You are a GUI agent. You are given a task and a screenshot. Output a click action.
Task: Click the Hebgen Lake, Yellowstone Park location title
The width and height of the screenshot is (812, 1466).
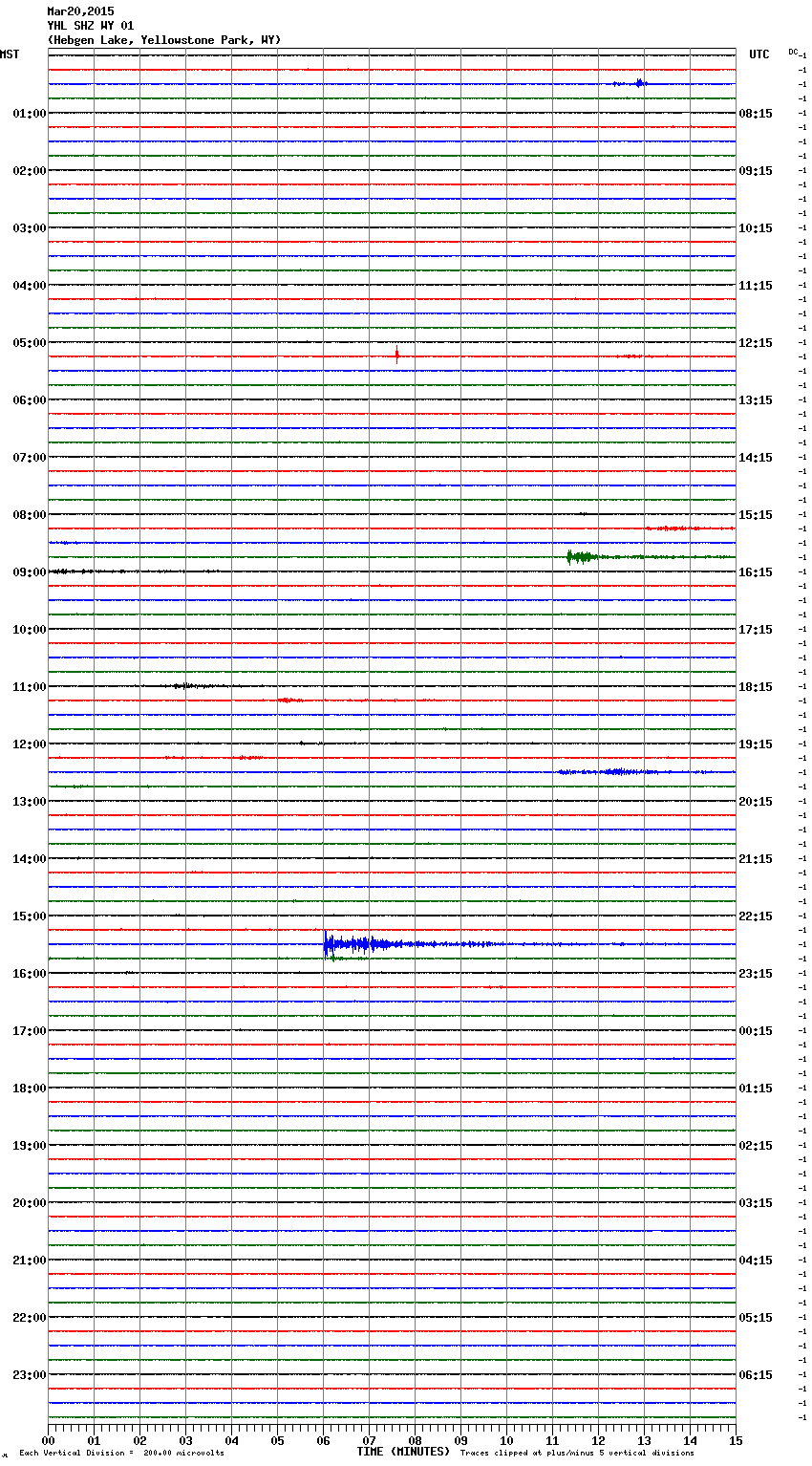(164, 40)
